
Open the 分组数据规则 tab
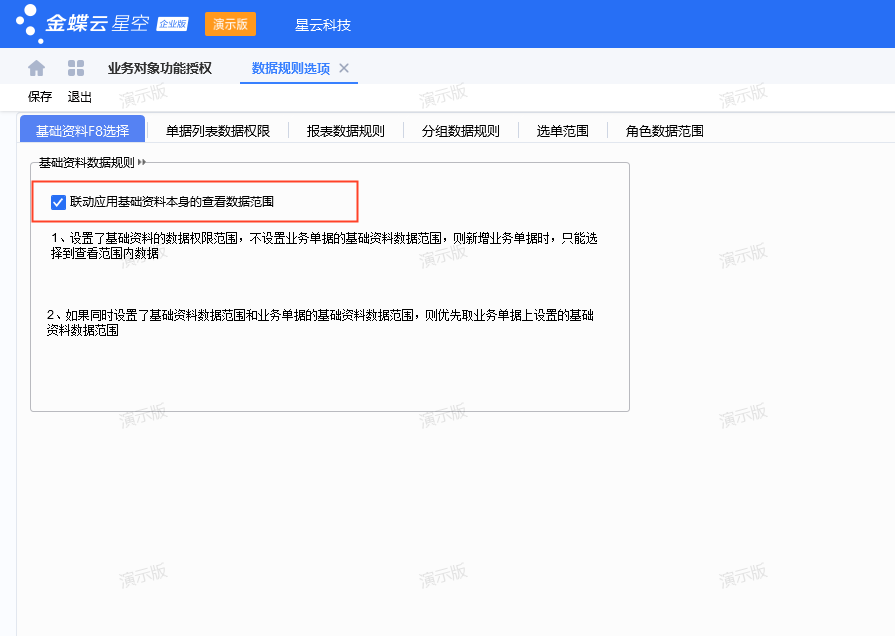click(x=460, y=130)
